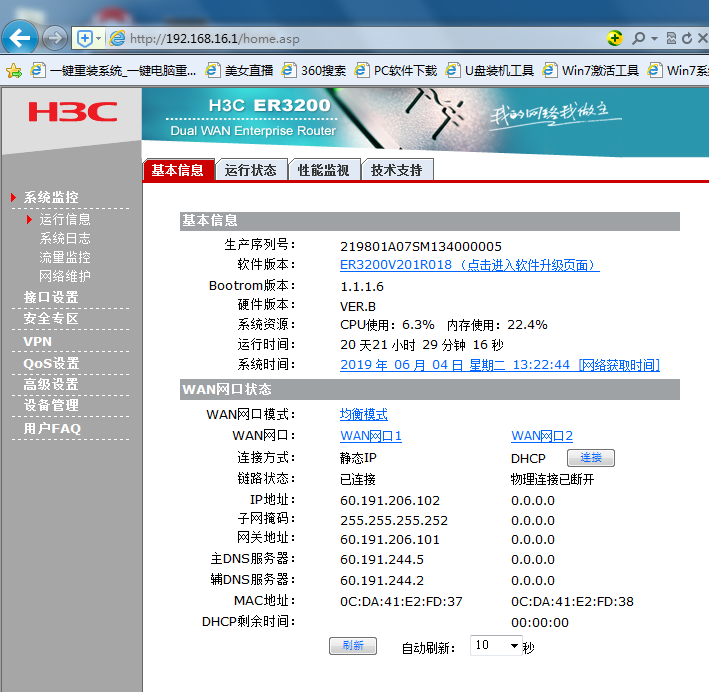Expand the 系统监控 sidebar menu

51,197
